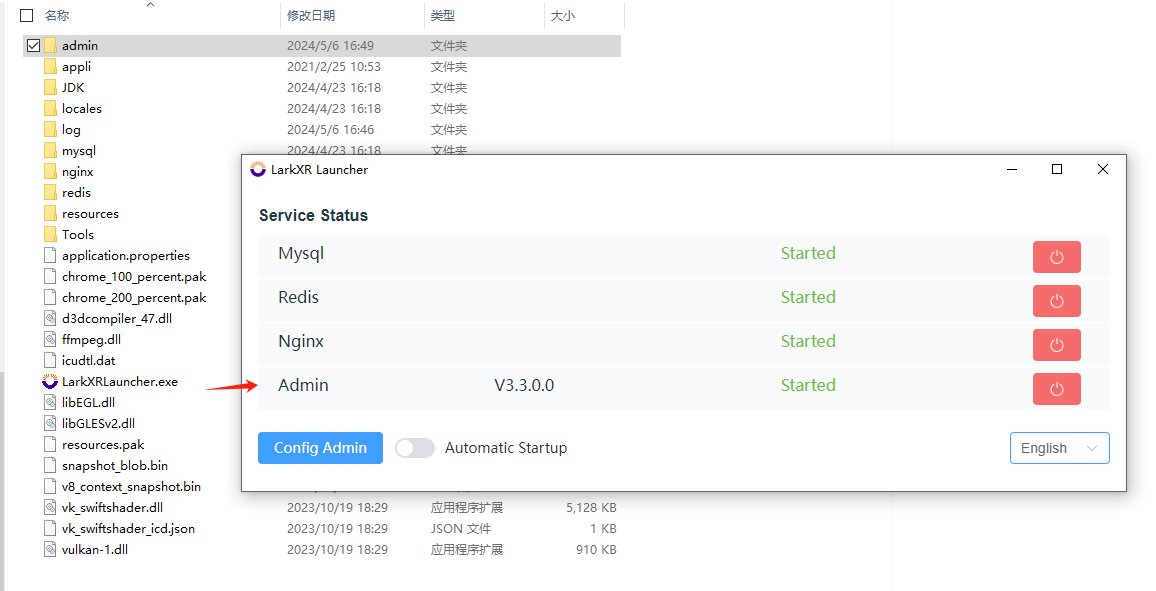This screenshot has height=591, width=1156.
Task: Select the admin folder icon
Action: (50, 46)
